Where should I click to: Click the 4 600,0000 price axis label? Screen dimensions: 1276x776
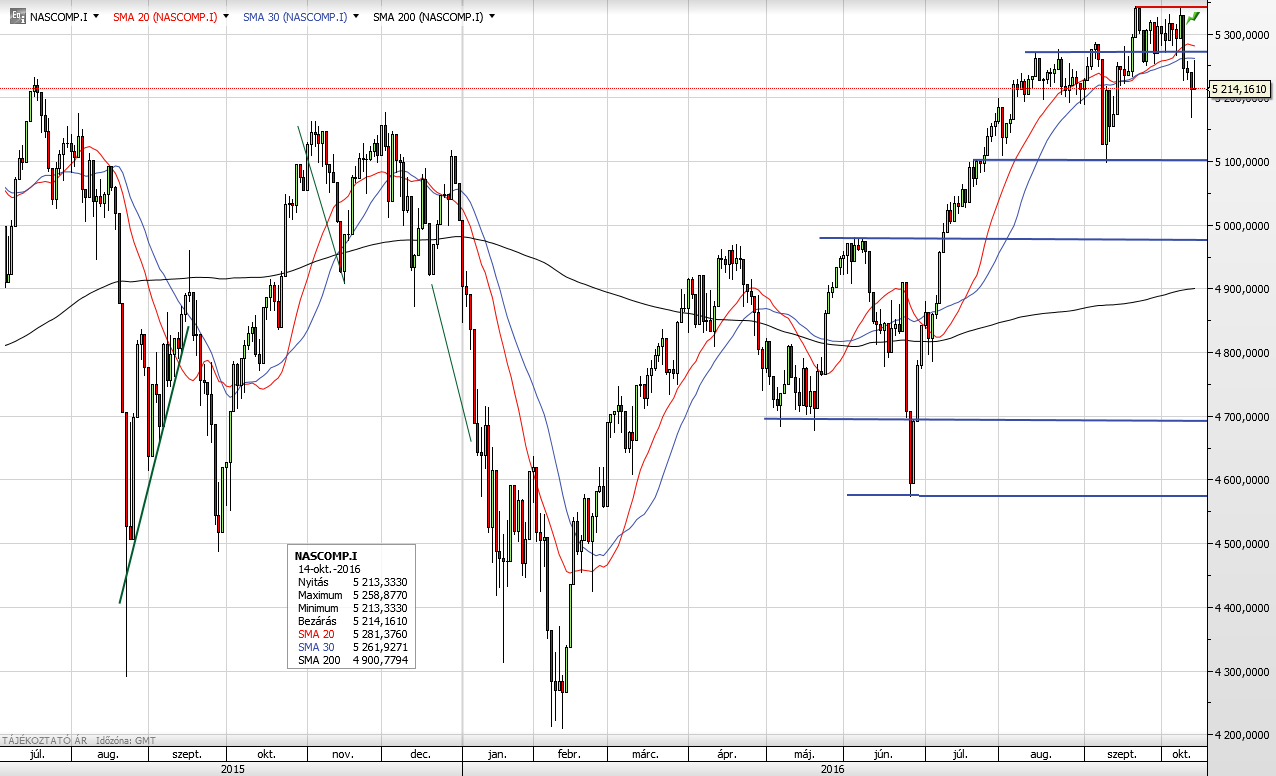click(1241, 480)
